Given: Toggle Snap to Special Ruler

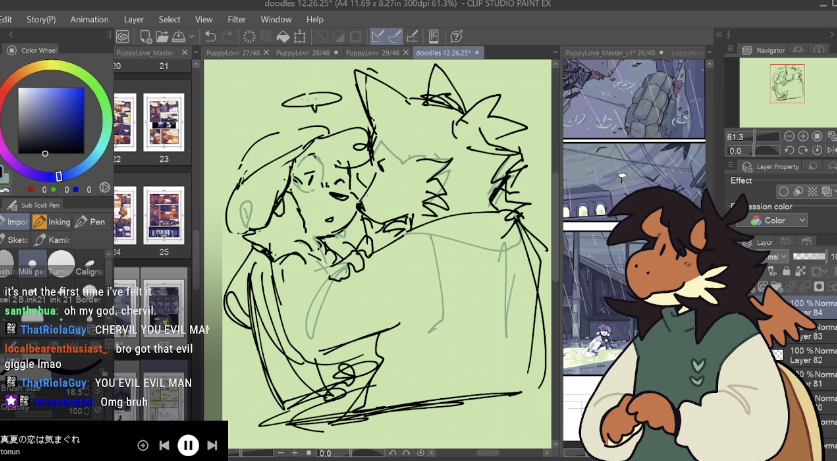Looking at the screenshot, I should (x=394, y=36).
